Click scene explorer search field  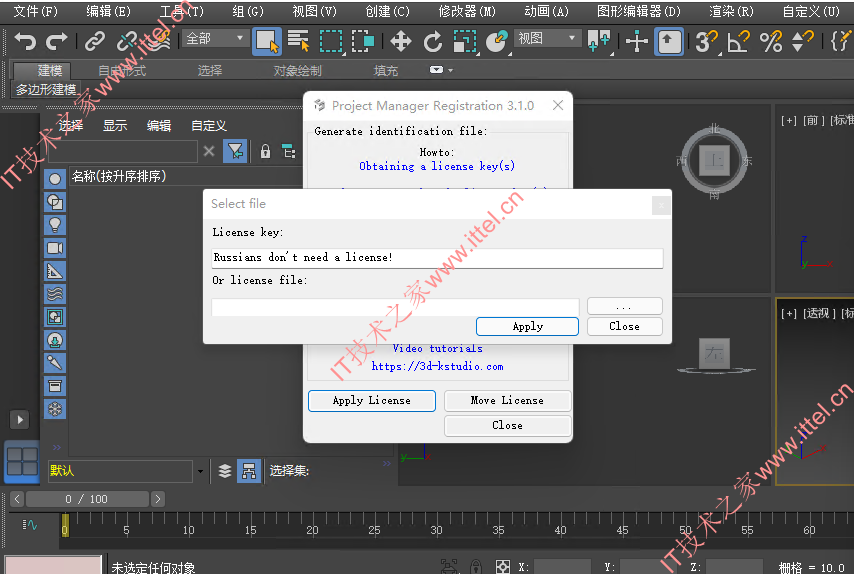[123, 151]
